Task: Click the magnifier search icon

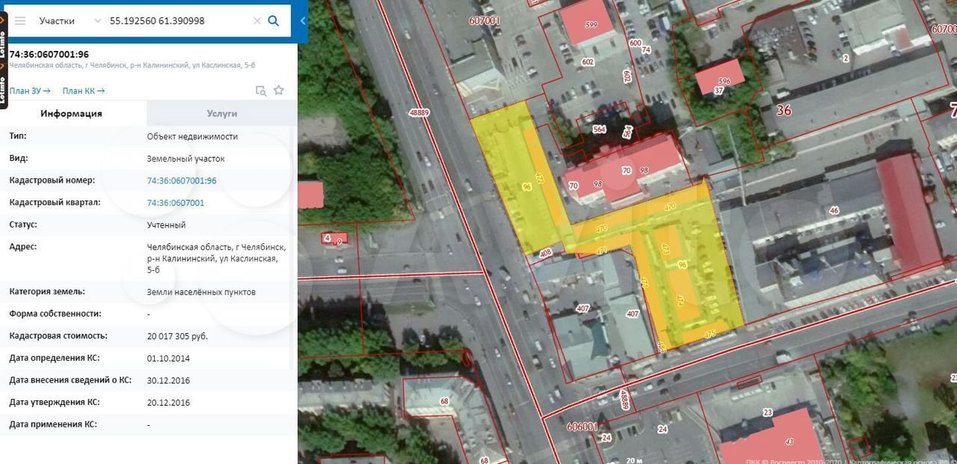Action: [277, 20]
